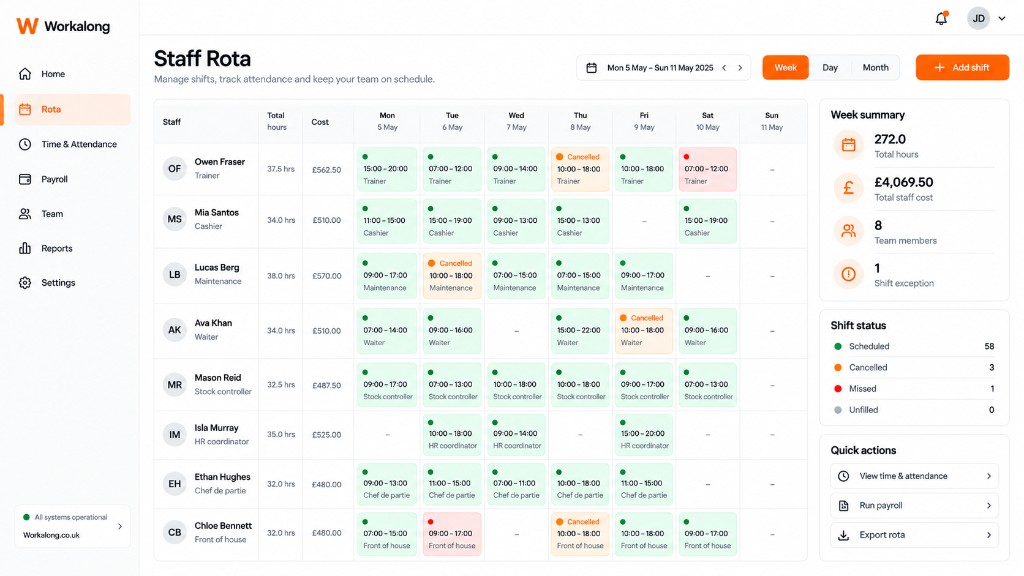
Task: Expand the system status card chevron
Action: tap(120, 526)
